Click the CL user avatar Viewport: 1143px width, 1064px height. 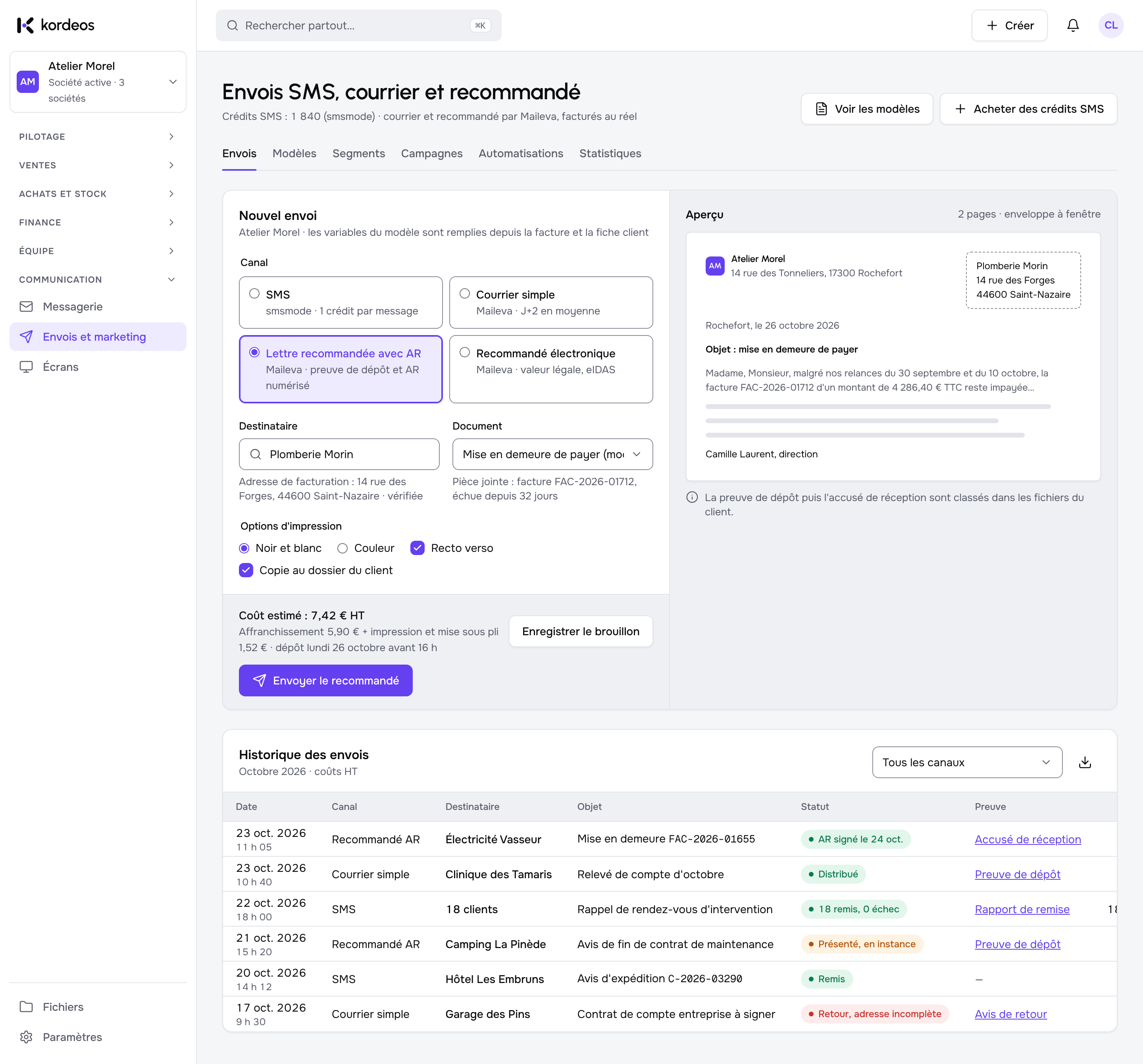pos(1111,25)
